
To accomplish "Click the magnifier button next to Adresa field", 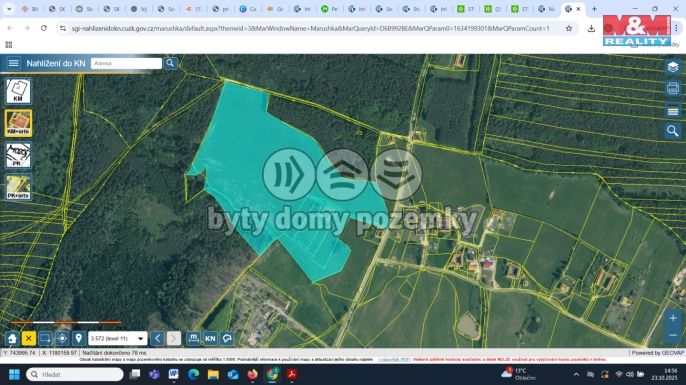I will (170, 63).
